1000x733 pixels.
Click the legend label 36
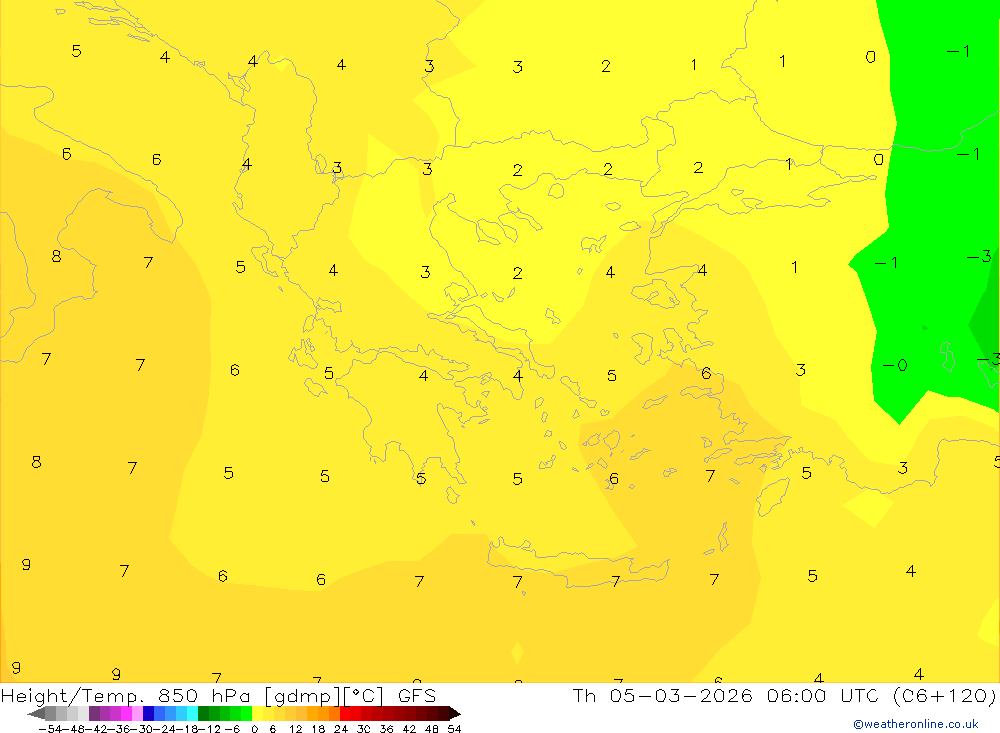click(x=386, y=729)
